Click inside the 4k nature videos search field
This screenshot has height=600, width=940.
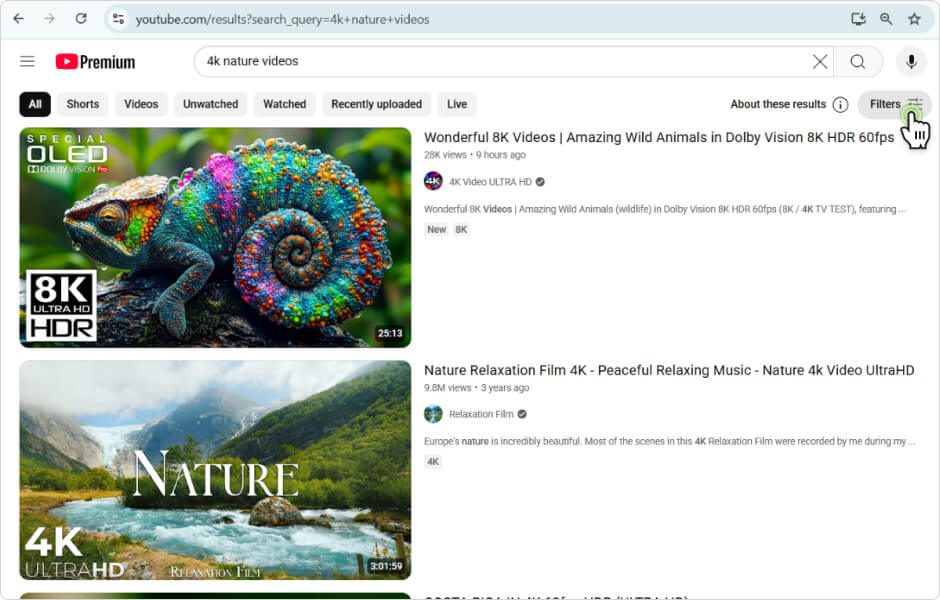click(500, 62)
